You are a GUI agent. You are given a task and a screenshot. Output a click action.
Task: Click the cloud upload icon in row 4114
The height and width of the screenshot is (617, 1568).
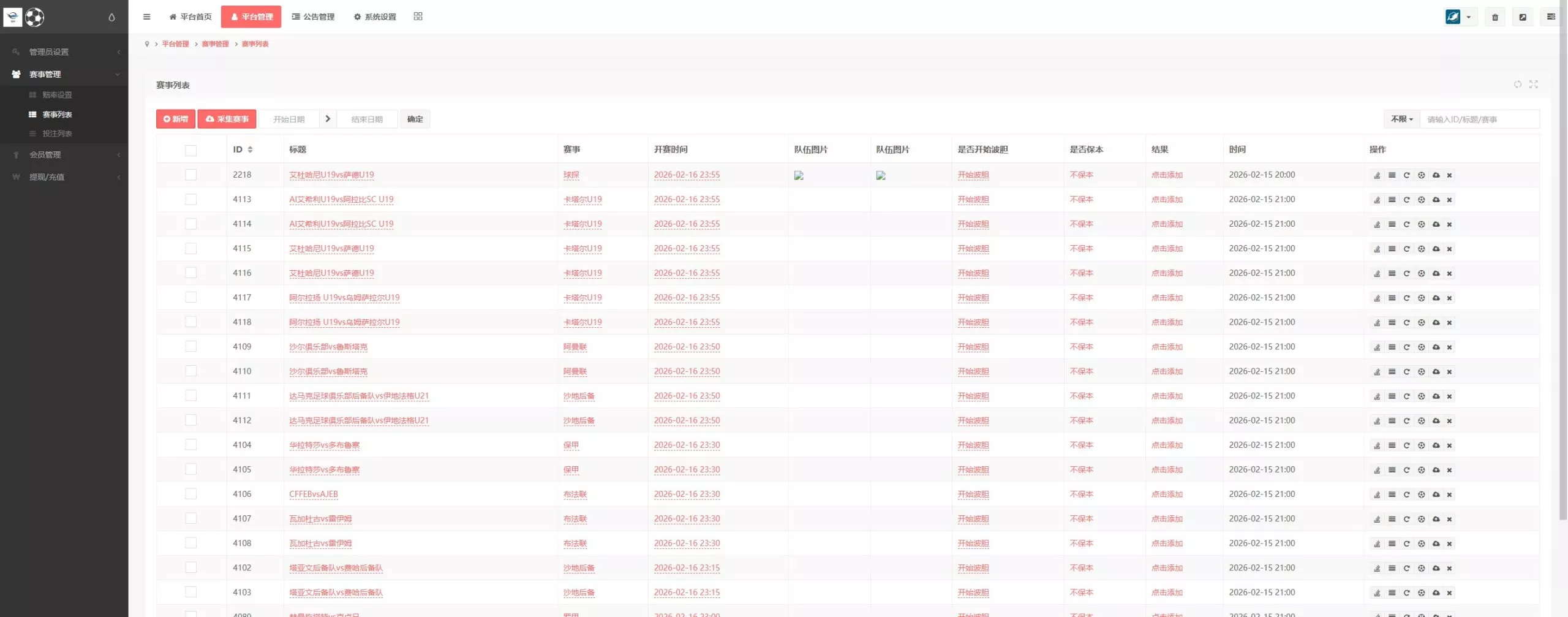pyautogui.click(x=1436, y=224)
